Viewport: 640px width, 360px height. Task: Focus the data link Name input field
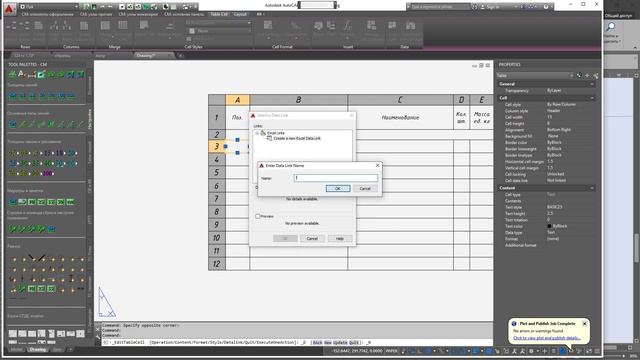click(336, 178)
